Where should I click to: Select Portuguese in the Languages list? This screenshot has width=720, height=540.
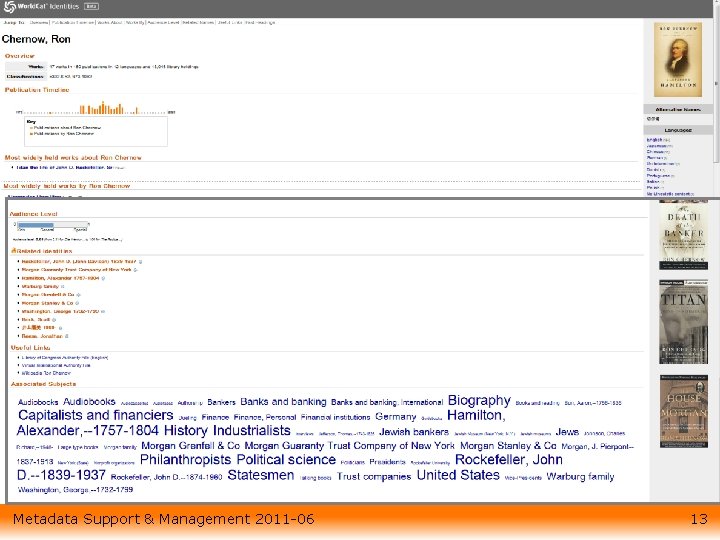pyautogui.click(x=659, y=175)
